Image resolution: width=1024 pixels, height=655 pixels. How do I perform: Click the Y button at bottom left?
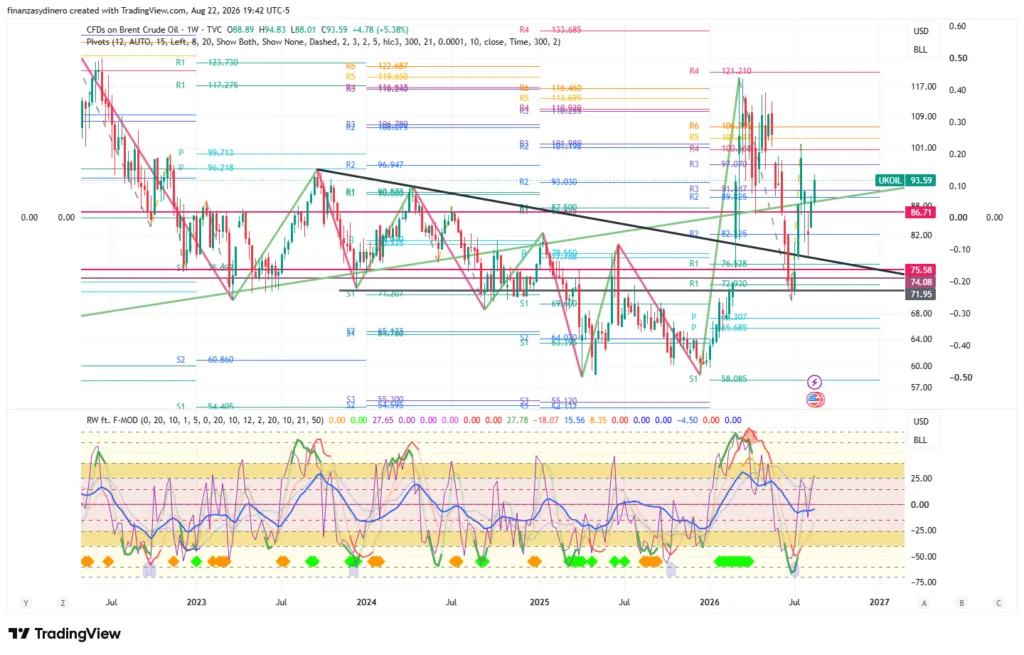pos(26,603)
